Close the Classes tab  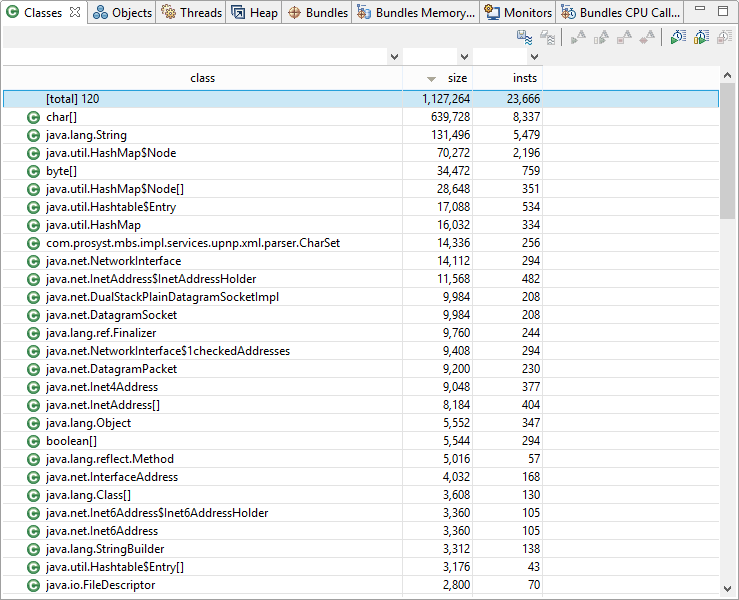(75, 13)
